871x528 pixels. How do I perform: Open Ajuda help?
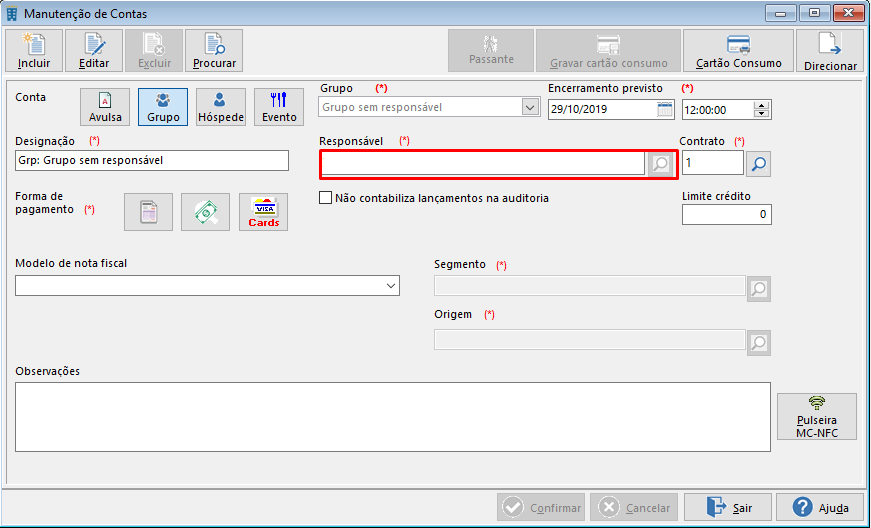(x=820, y=507)
